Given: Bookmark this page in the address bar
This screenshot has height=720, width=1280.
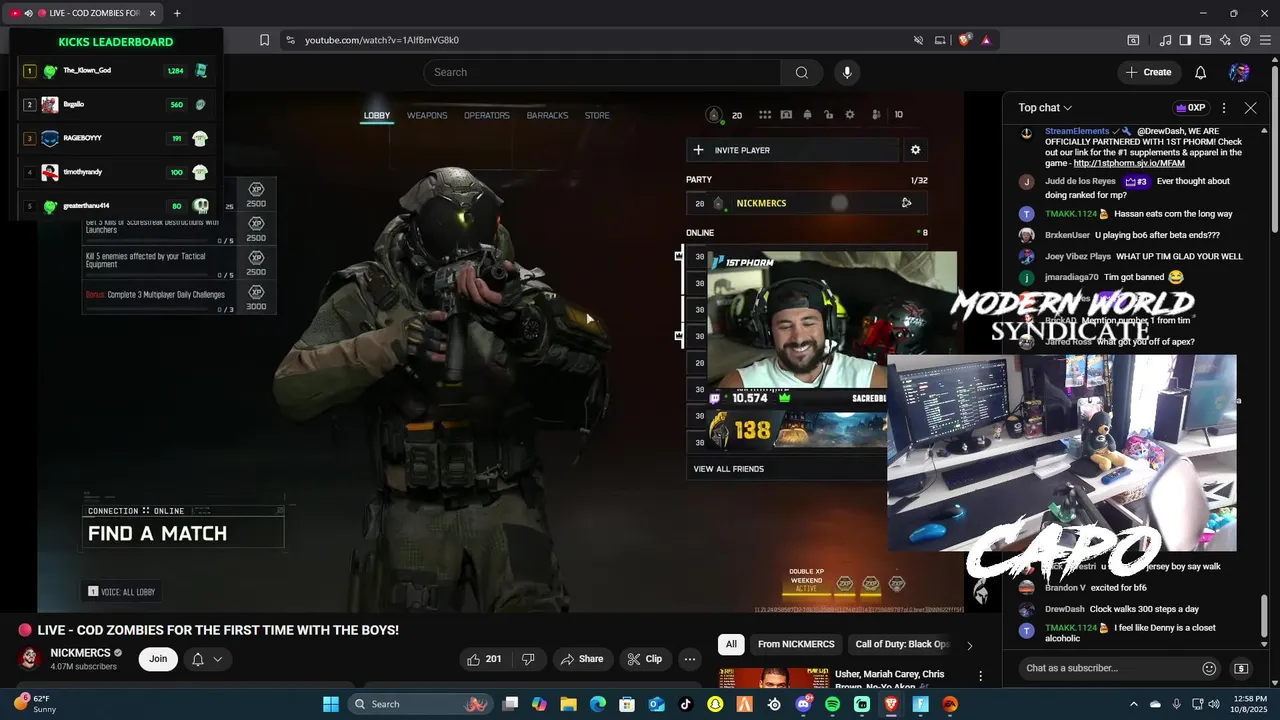Looking at the screenshot, I should coord(264,40).
